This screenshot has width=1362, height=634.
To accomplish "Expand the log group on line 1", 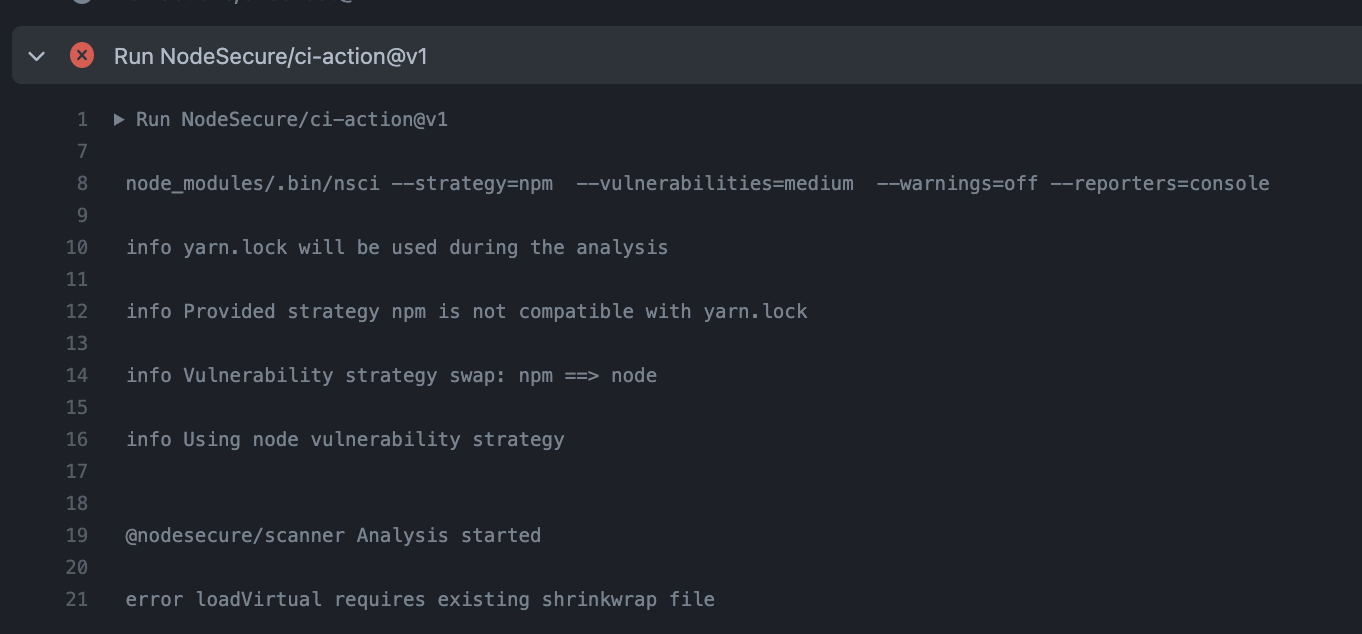I will pos(117,119).
